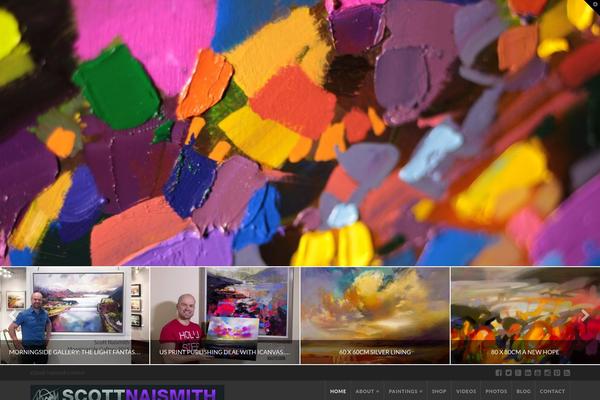Open the LinkedIn social icon
The height and width of the screenshot is (400, 600).
tap(528, 372)
